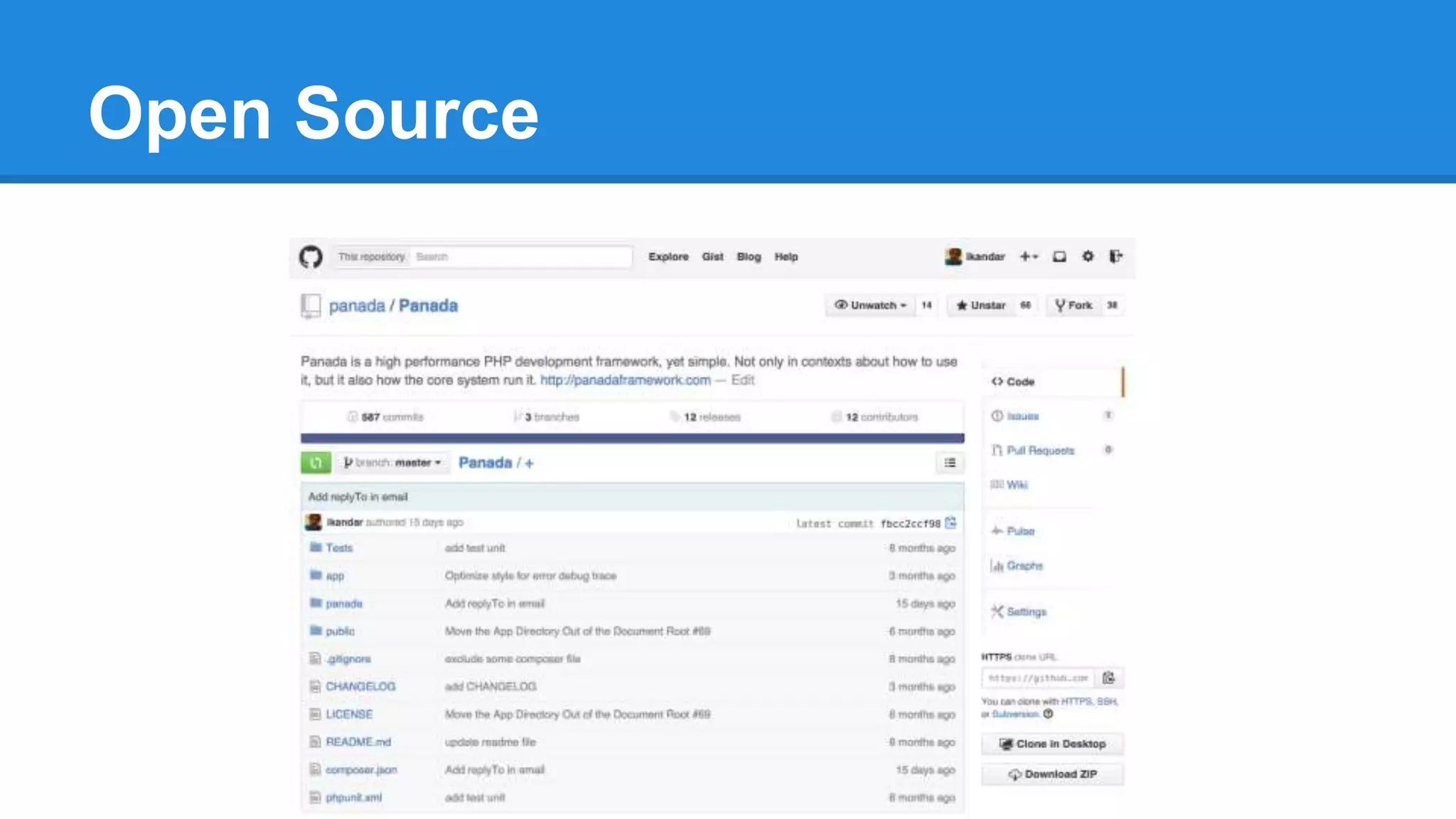Switch clone URL to SSH
The width and height of the screenshot is (1456, 819).
coord(1107,702)
